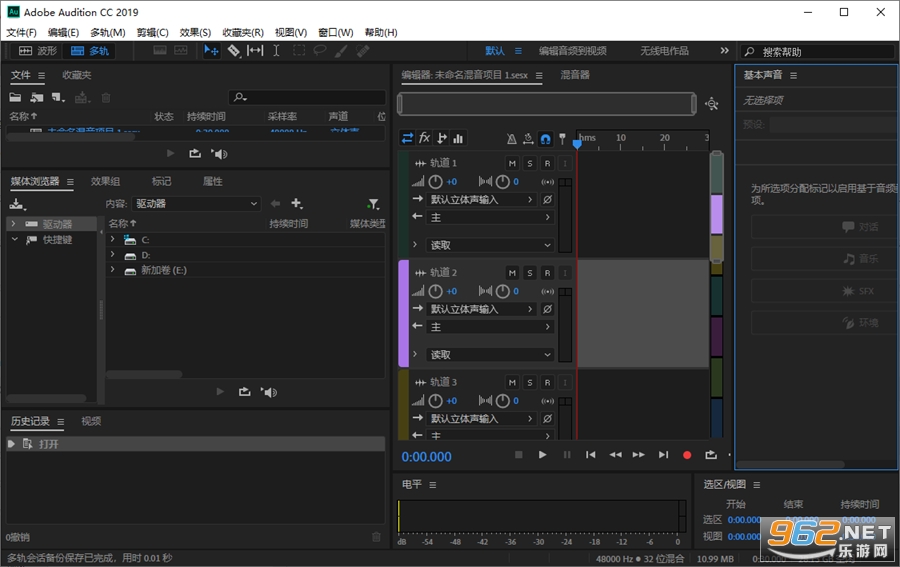Click Rewind transport button

pos(615,455)
